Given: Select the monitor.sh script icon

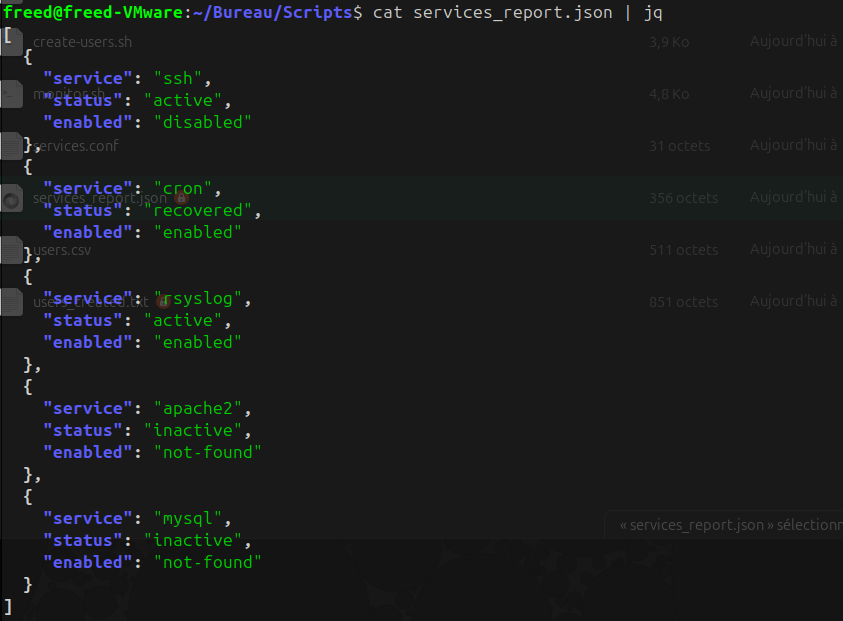Looking at the screenshot, I should (11, 94).
